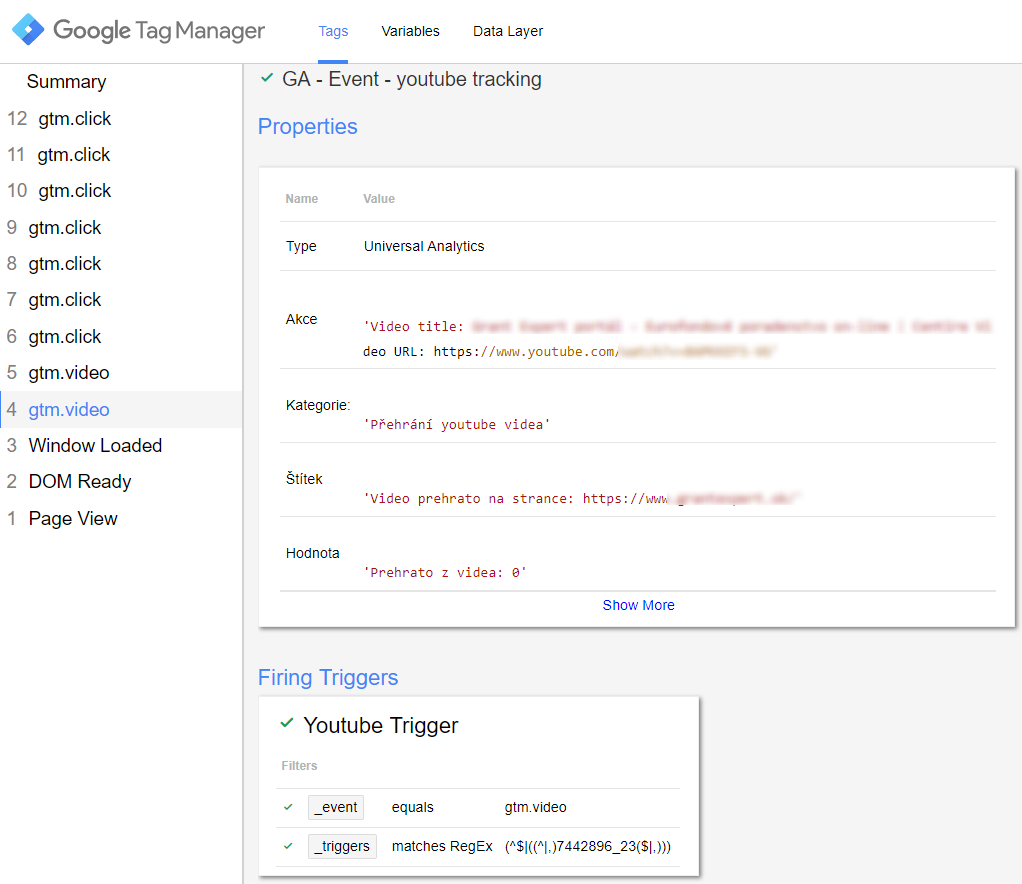This screenshot has width=1022, height=884.
Task: Click the equals operator text
Action: click(412, 807)
